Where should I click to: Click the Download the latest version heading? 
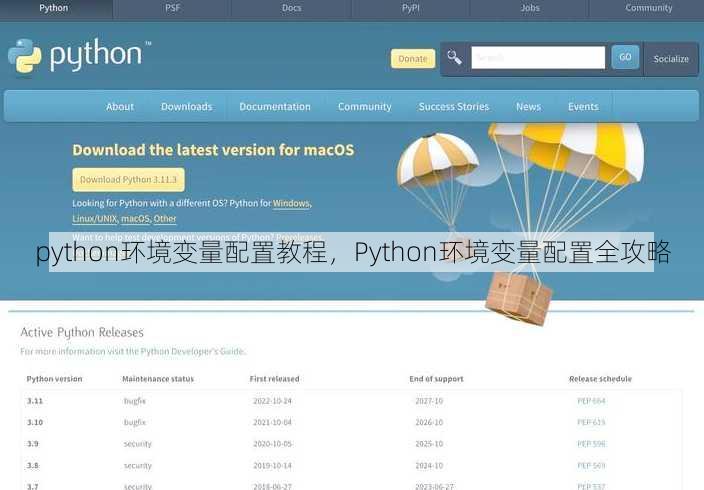coord(213,150)
